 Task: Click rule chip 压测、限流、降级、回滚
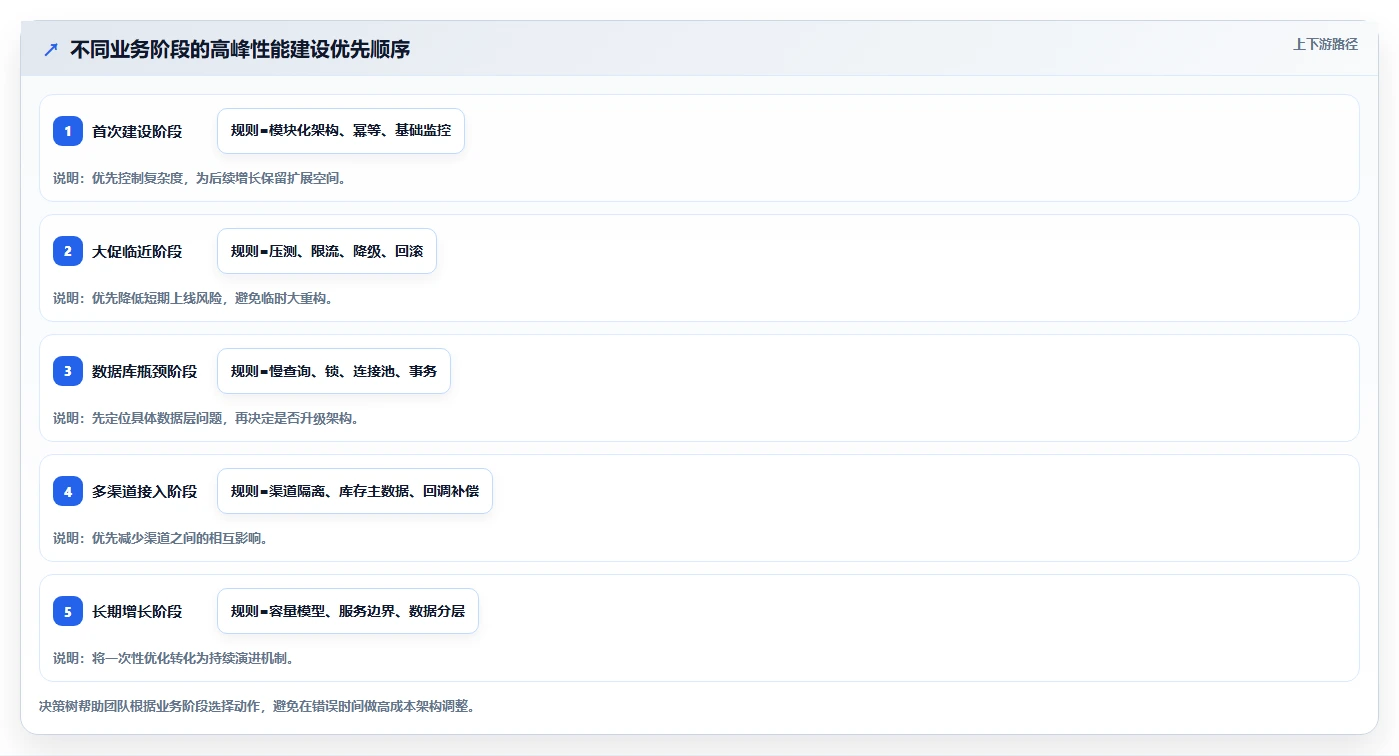pos(327,251)
